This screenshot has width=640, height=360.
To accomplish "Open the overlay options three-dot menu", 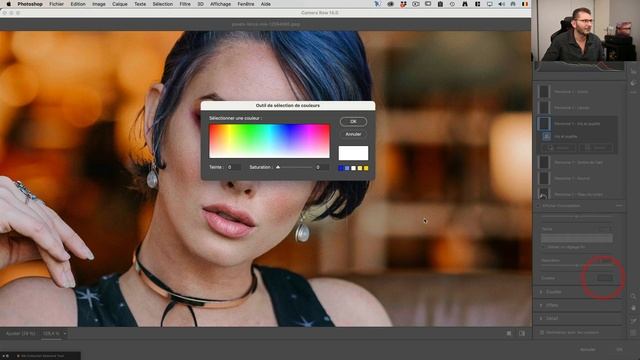I will tap(619, 206).
